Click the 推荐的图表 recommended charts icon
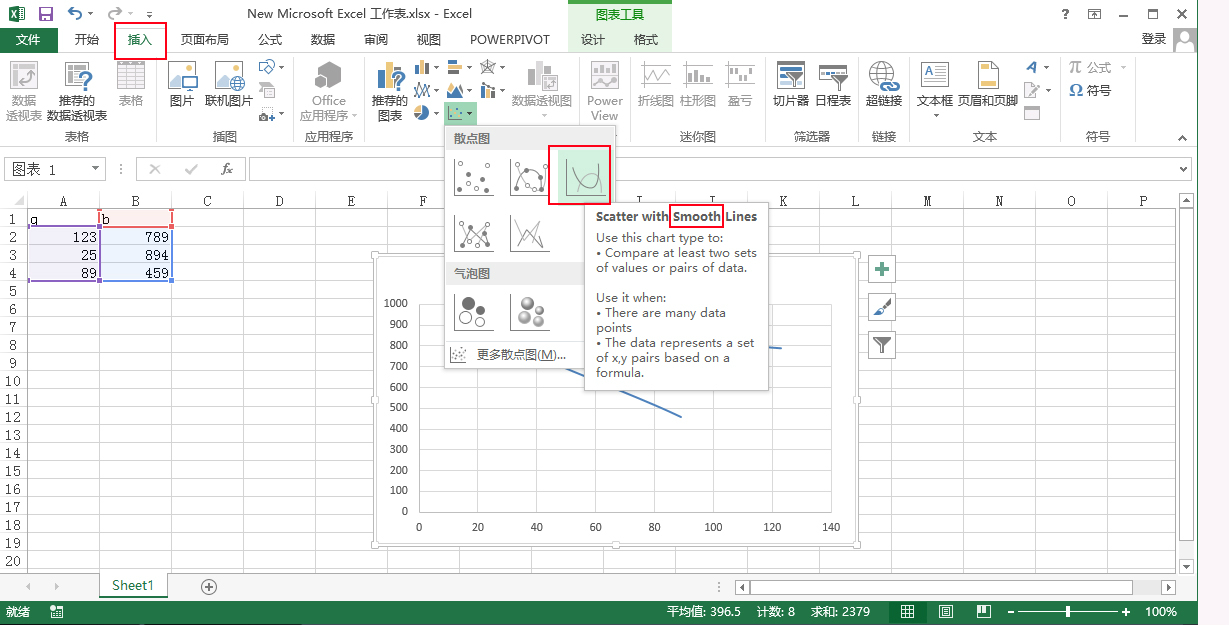The height and width of the screenshot is (625, 1229). coord(390,88)
